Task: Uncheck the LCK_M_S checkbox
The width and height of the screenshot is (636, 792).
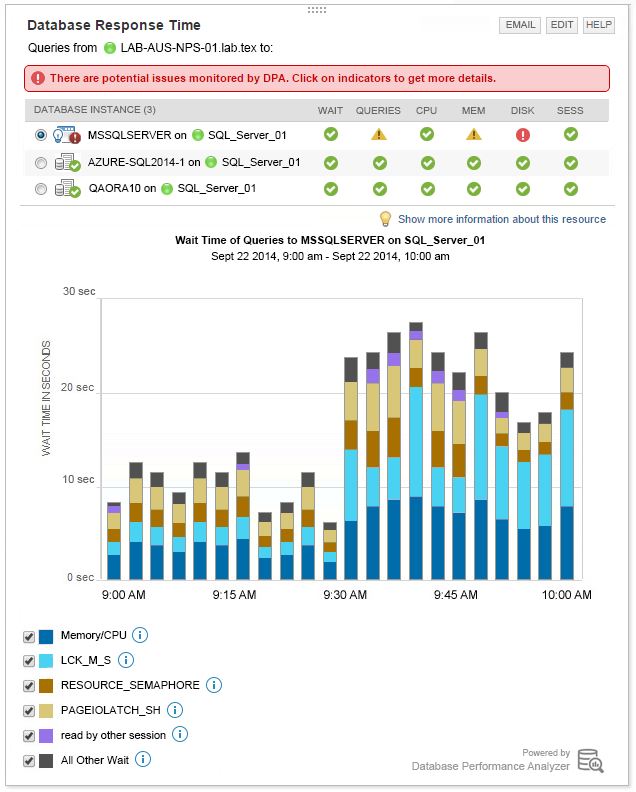Action: [29, 661]
